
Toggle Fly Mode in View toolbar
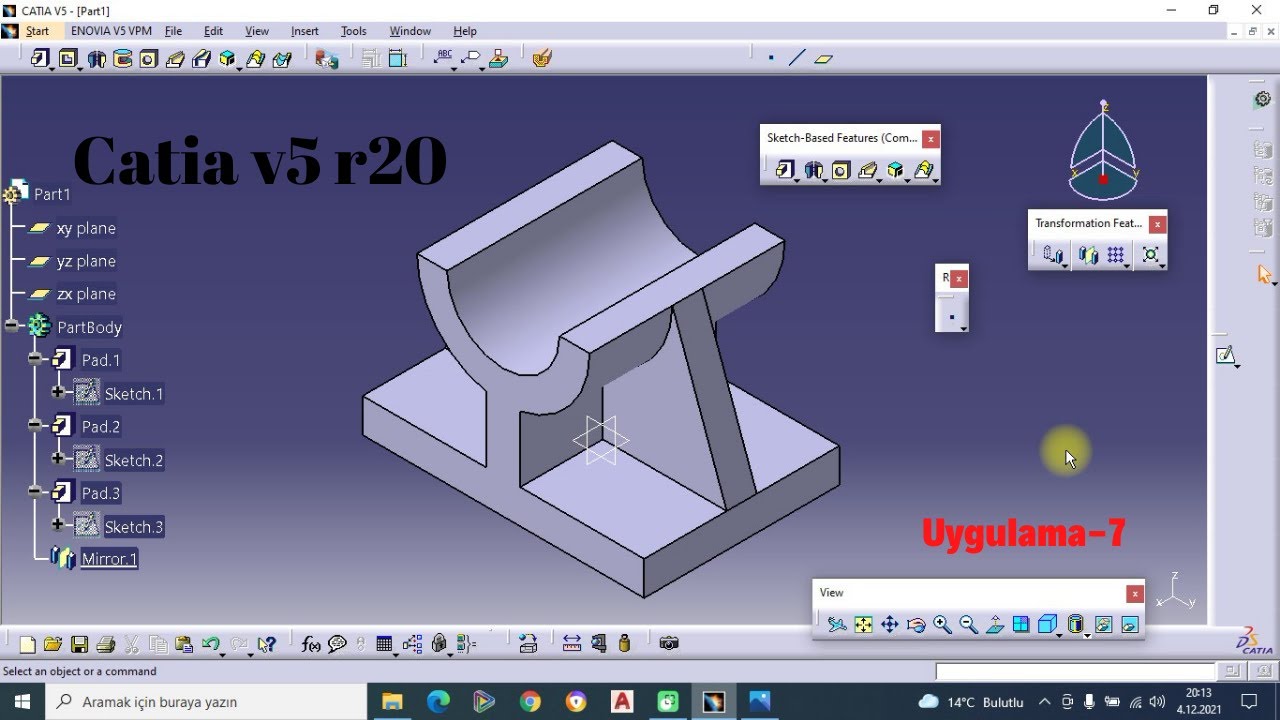[837, 625]
